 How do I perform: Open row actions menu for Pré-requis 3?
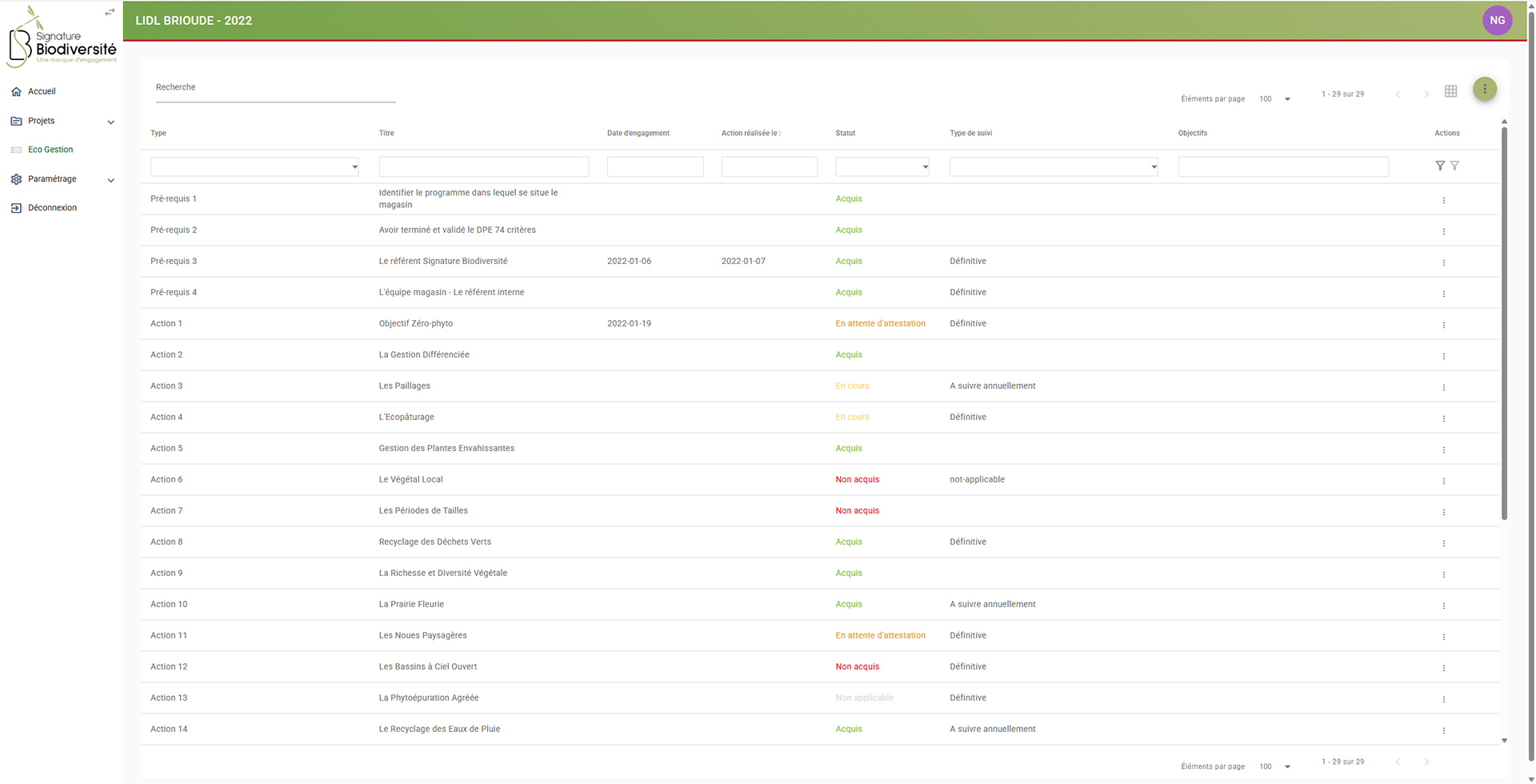1443,262
